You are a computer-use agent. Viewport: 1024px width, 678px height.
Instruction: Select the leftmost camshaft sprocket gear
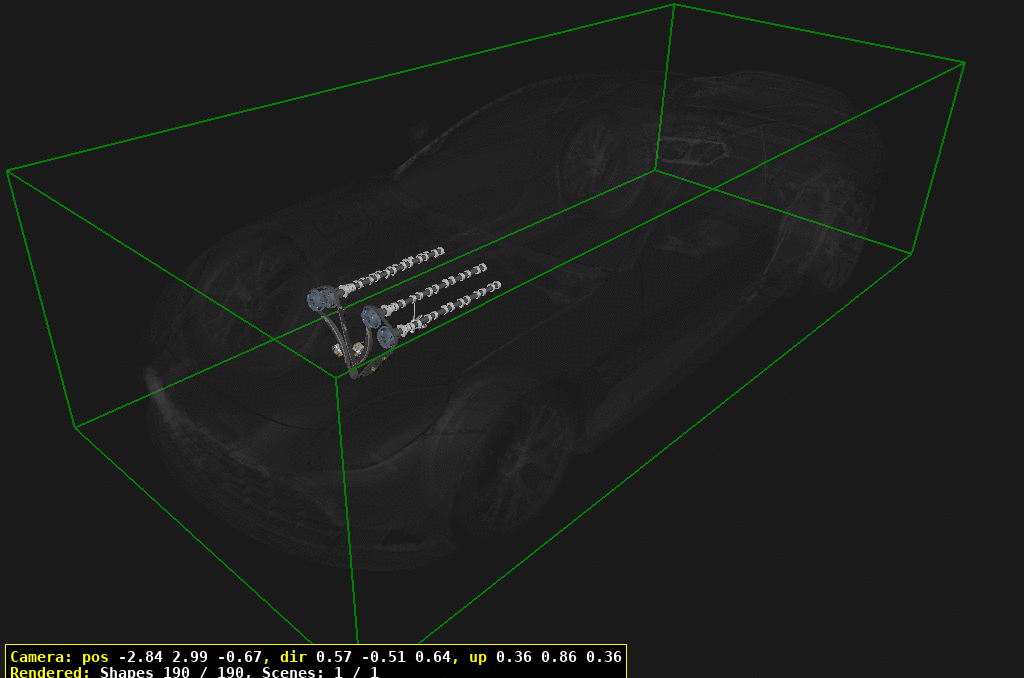[x=322, y=300]
